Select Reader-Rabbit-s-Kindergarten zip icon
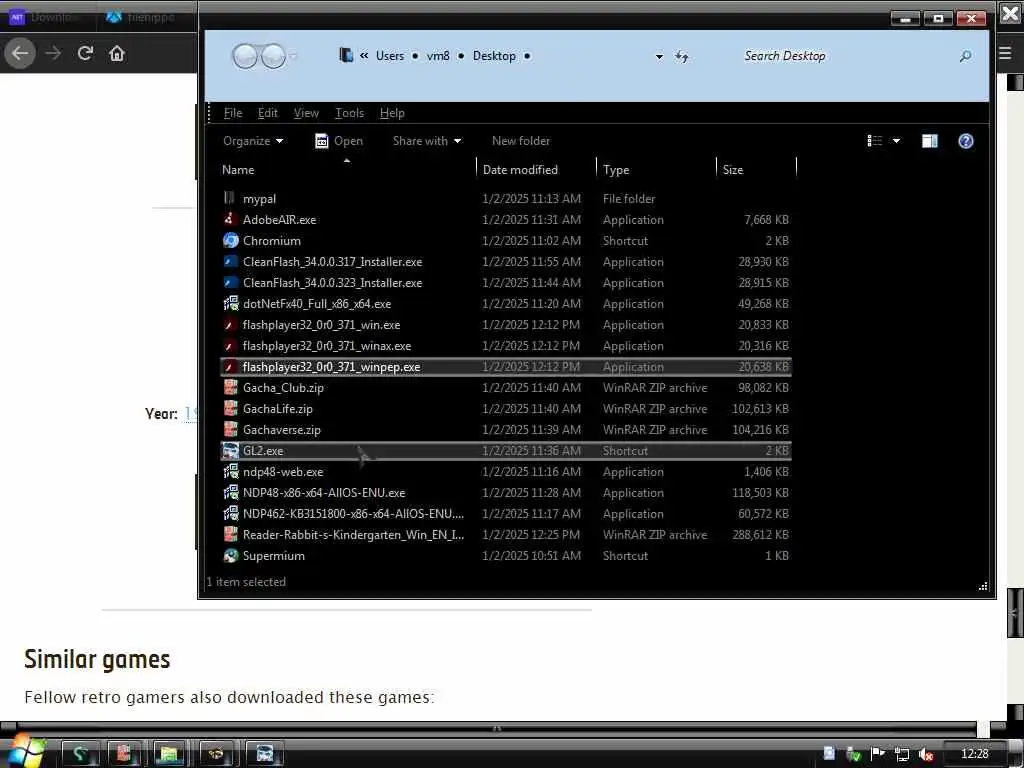This screenshot has height=768, width=1024. click(230, 534)
